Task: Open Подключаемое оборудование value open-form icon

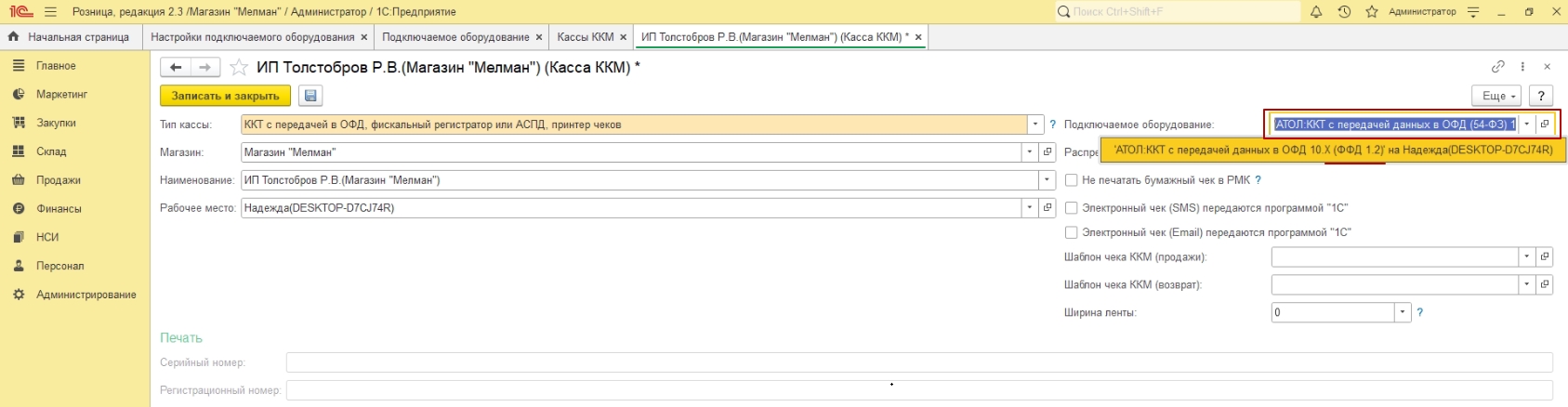Action: [1545, 125]
